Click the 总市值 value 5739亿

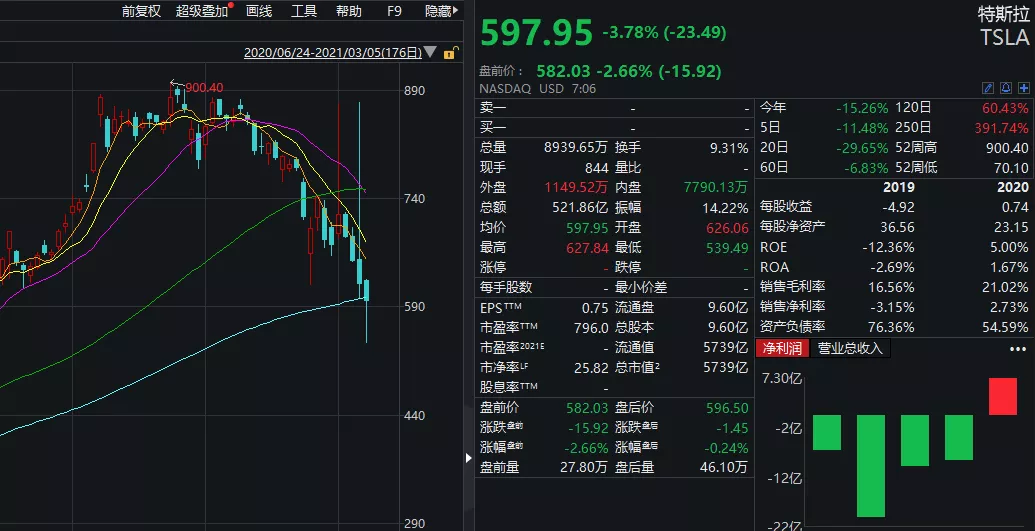click(725, 368)
